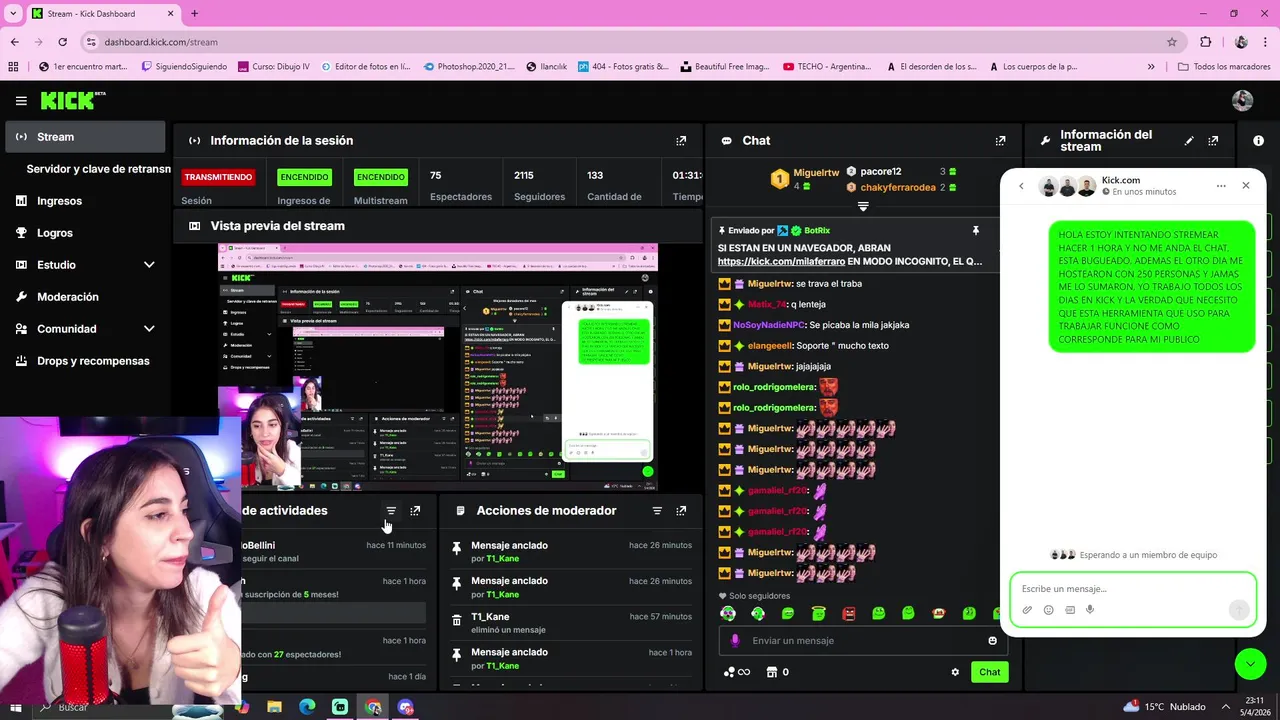Click the channel points icon
Viewport: 1280px width, 720px height.
click(729, 672)
